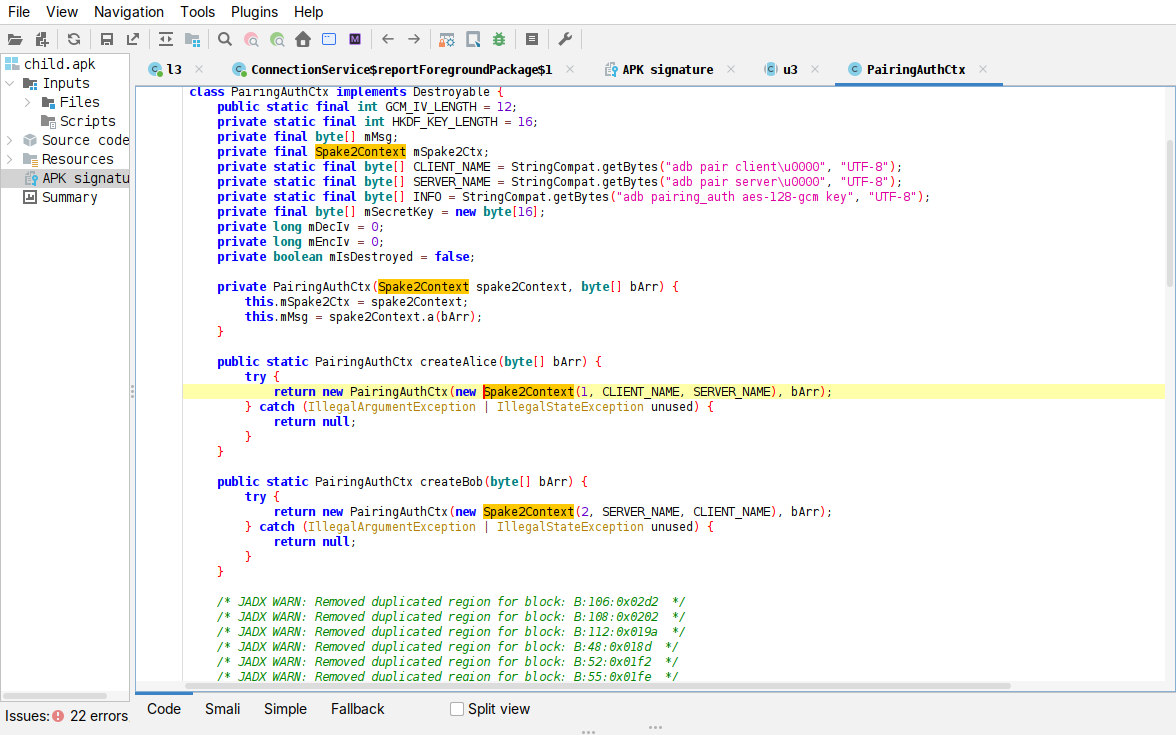Click the Export project icon
The width and height of the screenshot is (1176, 735).
coord(133,40)
